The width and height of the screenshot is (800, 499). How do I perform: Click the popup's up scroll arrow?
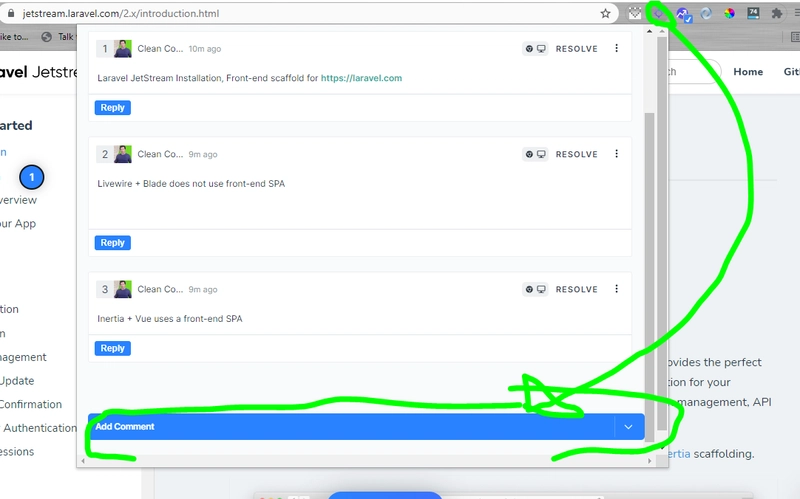point(649,32)
